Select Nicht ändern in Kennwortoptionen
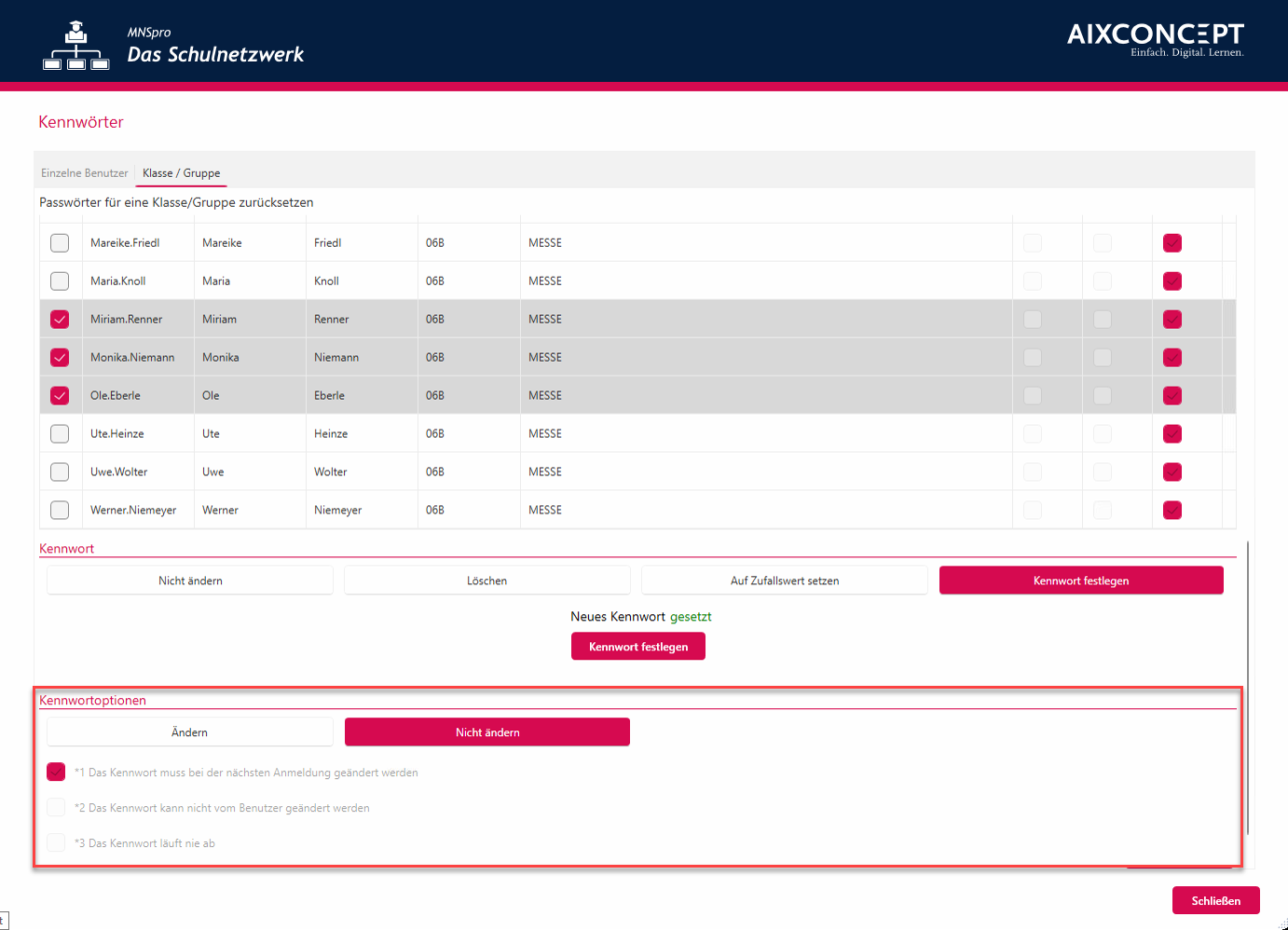This screenshot has width=1288, height=930. (x=486, y=732)
